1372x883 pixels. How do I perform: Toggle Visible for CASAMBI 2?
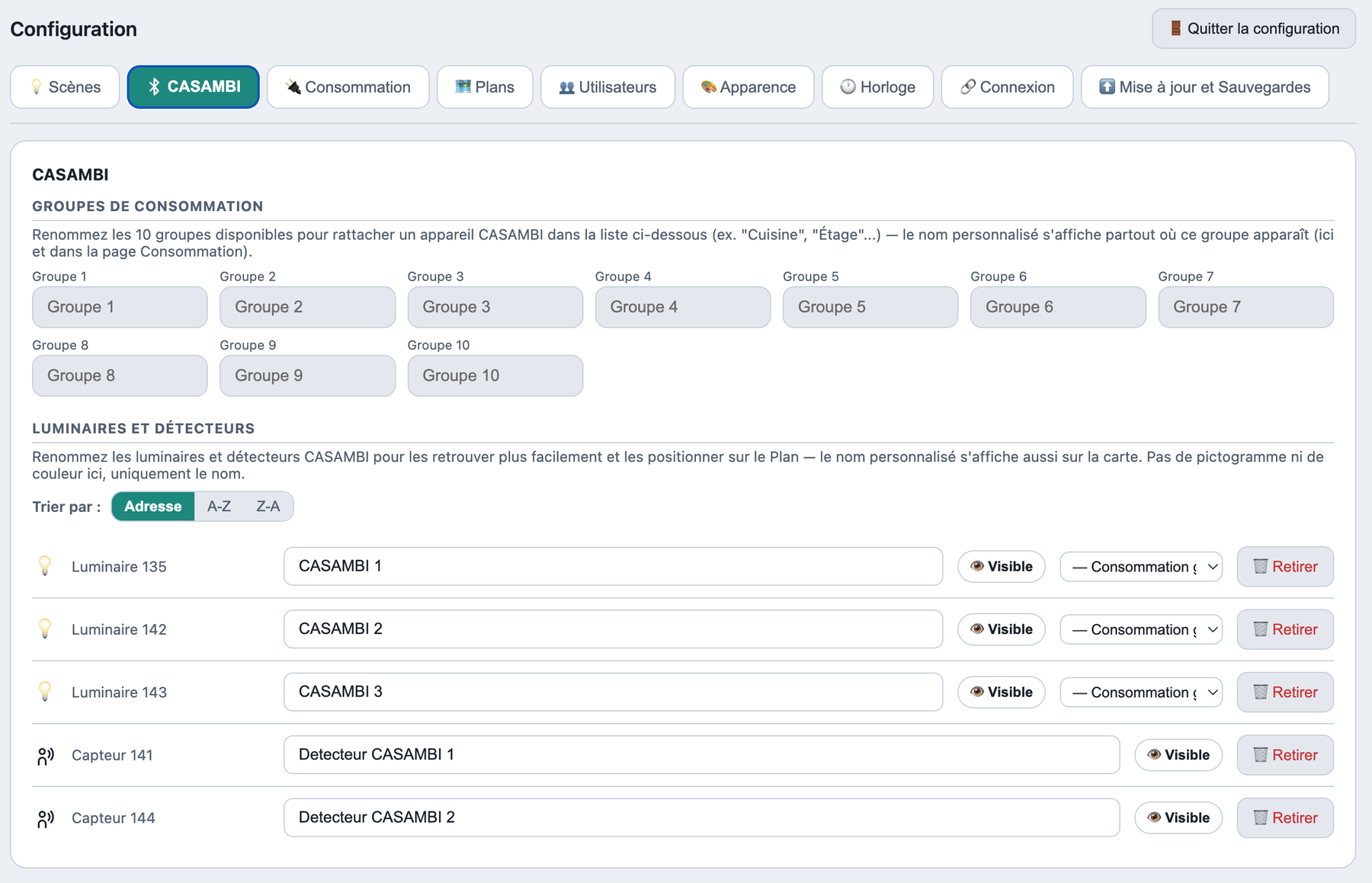(x=1001, y=629)
